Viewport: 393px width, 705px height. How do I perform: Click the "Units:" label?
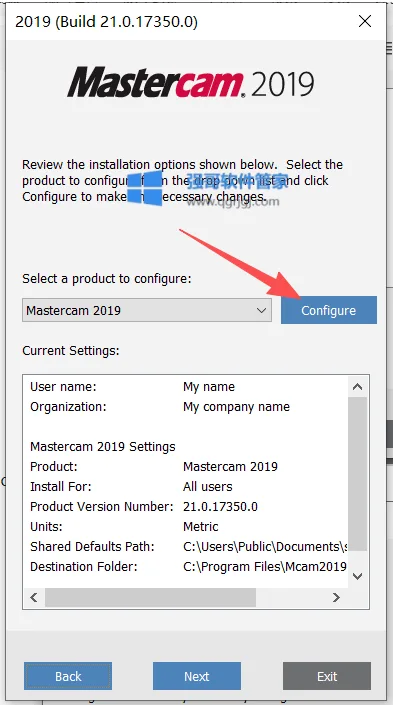pos(46,527)
